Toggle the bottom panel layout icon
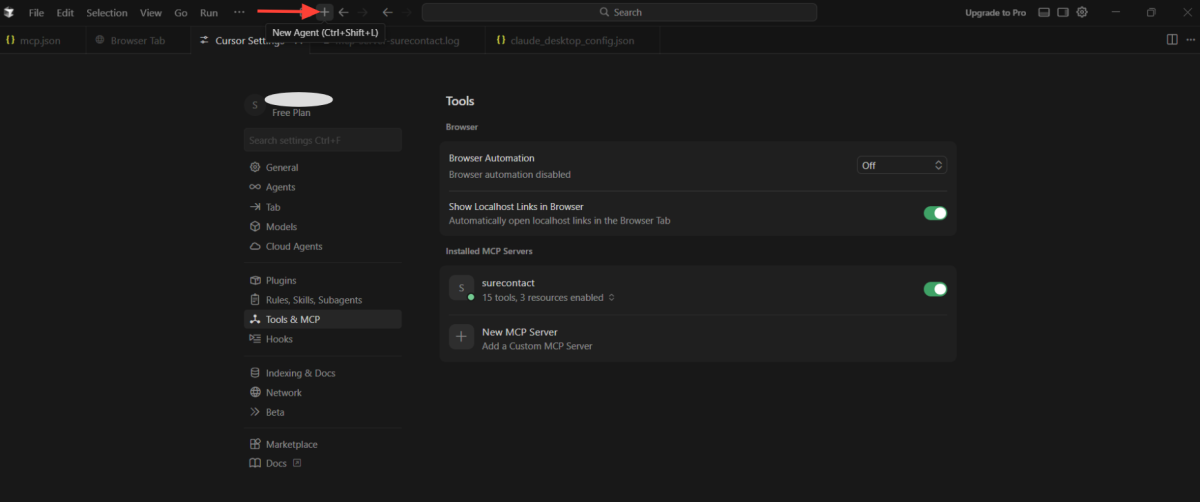 1044,12
